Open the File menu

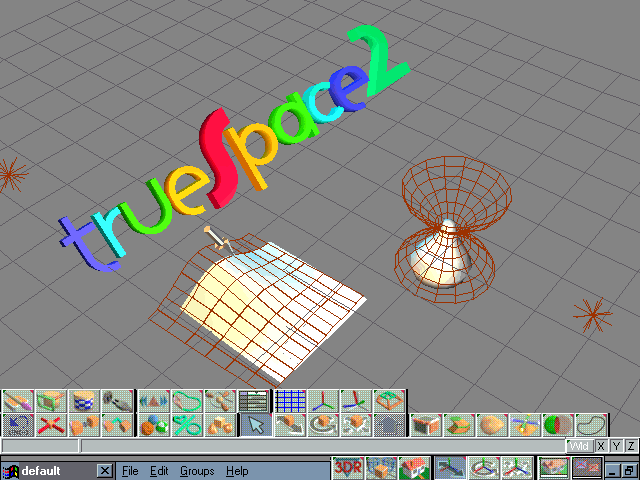130,470
